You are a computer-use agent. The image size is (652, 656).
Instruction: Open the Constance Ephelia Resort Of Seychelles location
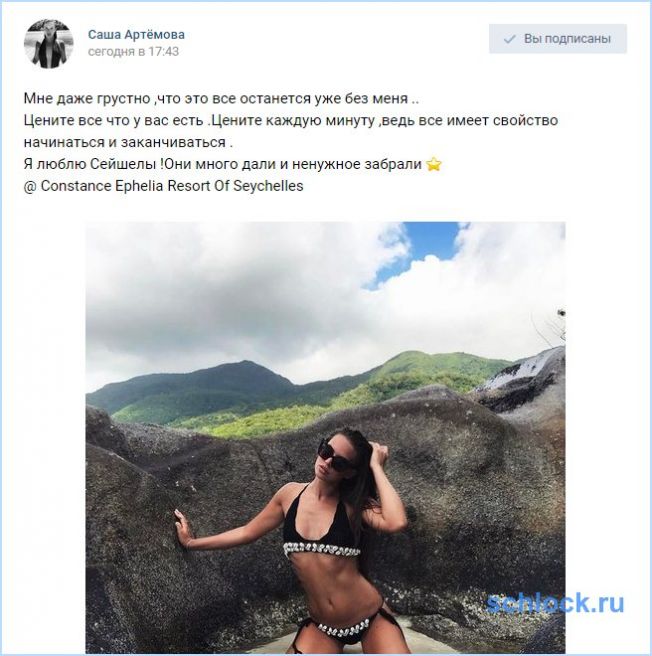[x=172, y=186]
